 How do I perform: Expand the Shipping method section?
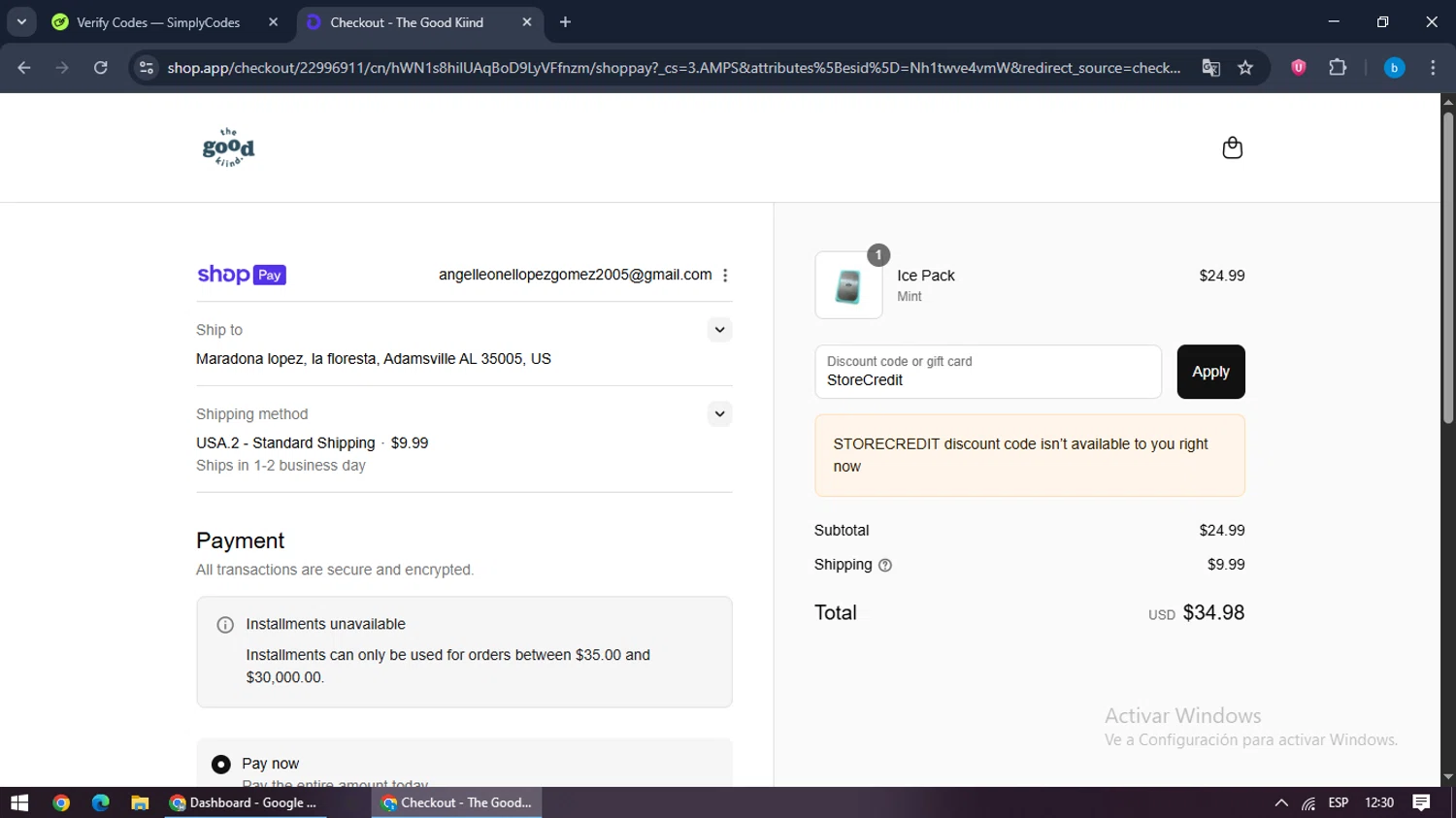pos(719,414)
